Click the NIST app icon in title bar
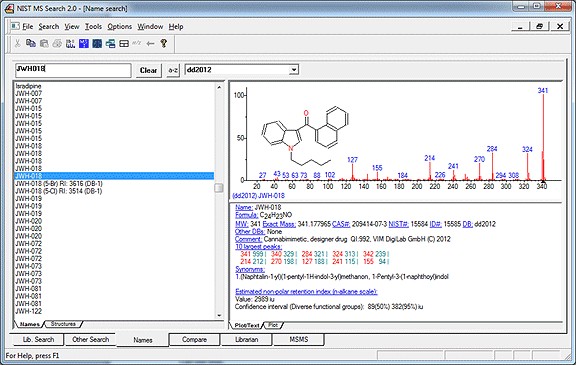This screenshot has width=576, height=365. coord(9,8)
